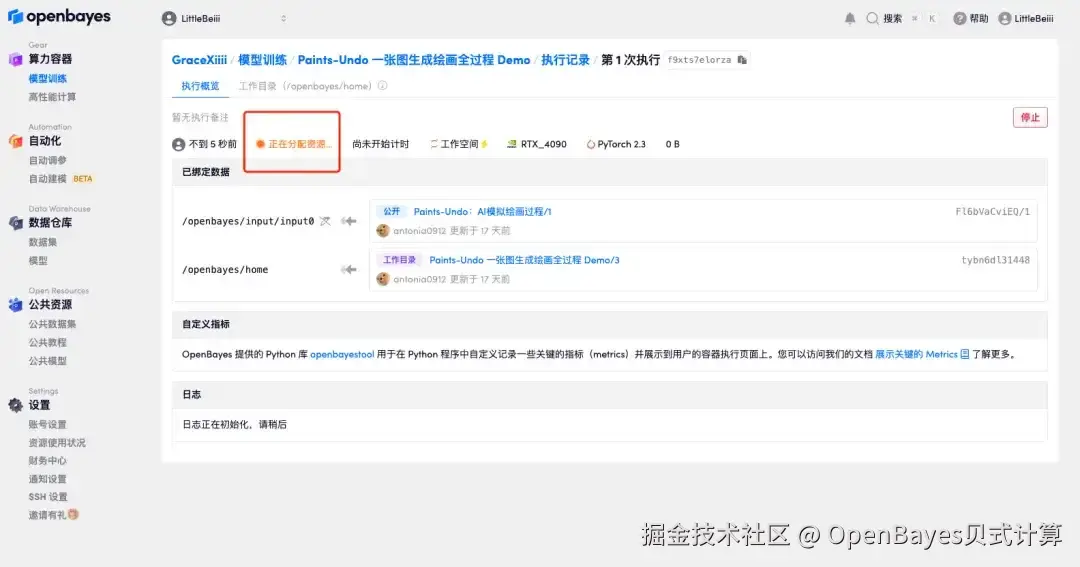Click the 公共资源 sidebar icon
This screenshot has width=1080, height=567.
[15, 305]
